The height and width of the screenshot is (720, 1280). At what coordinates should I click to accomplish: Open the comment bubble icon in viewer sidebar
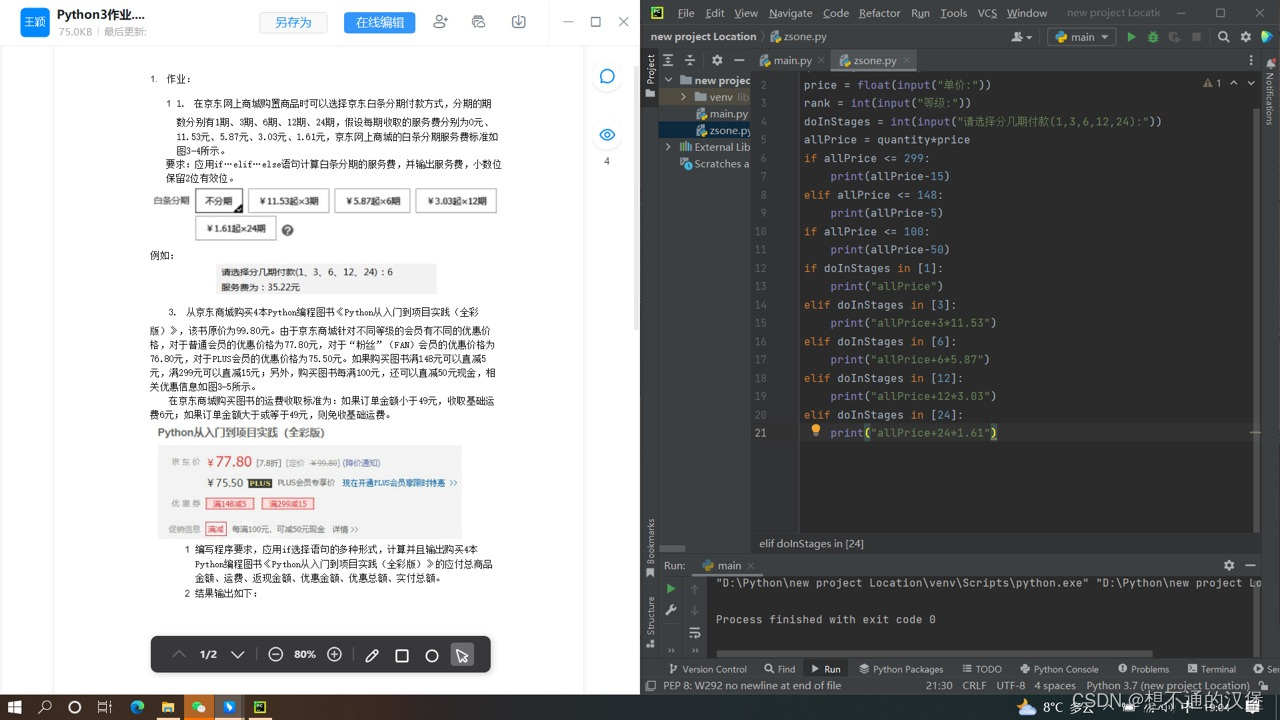pos(607,77)
